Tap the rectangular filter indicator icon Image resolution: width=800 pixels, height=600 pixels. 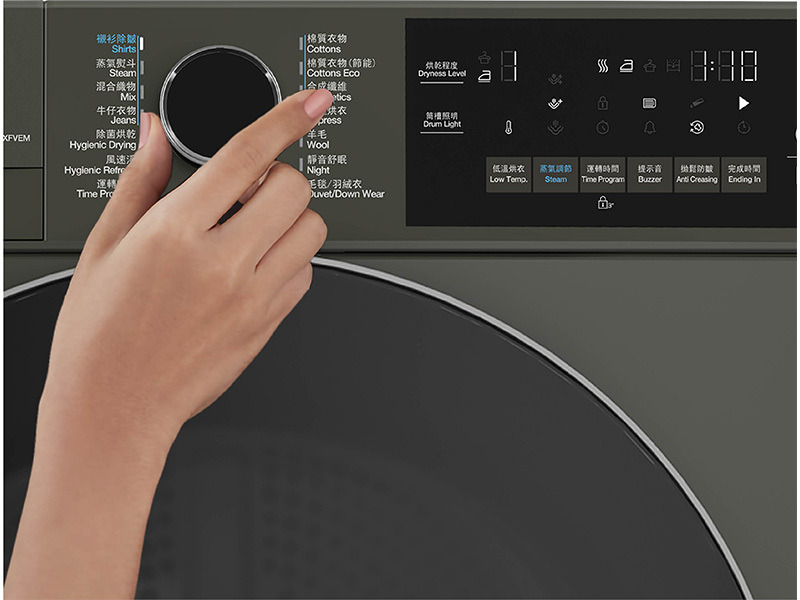click(649, 103)
